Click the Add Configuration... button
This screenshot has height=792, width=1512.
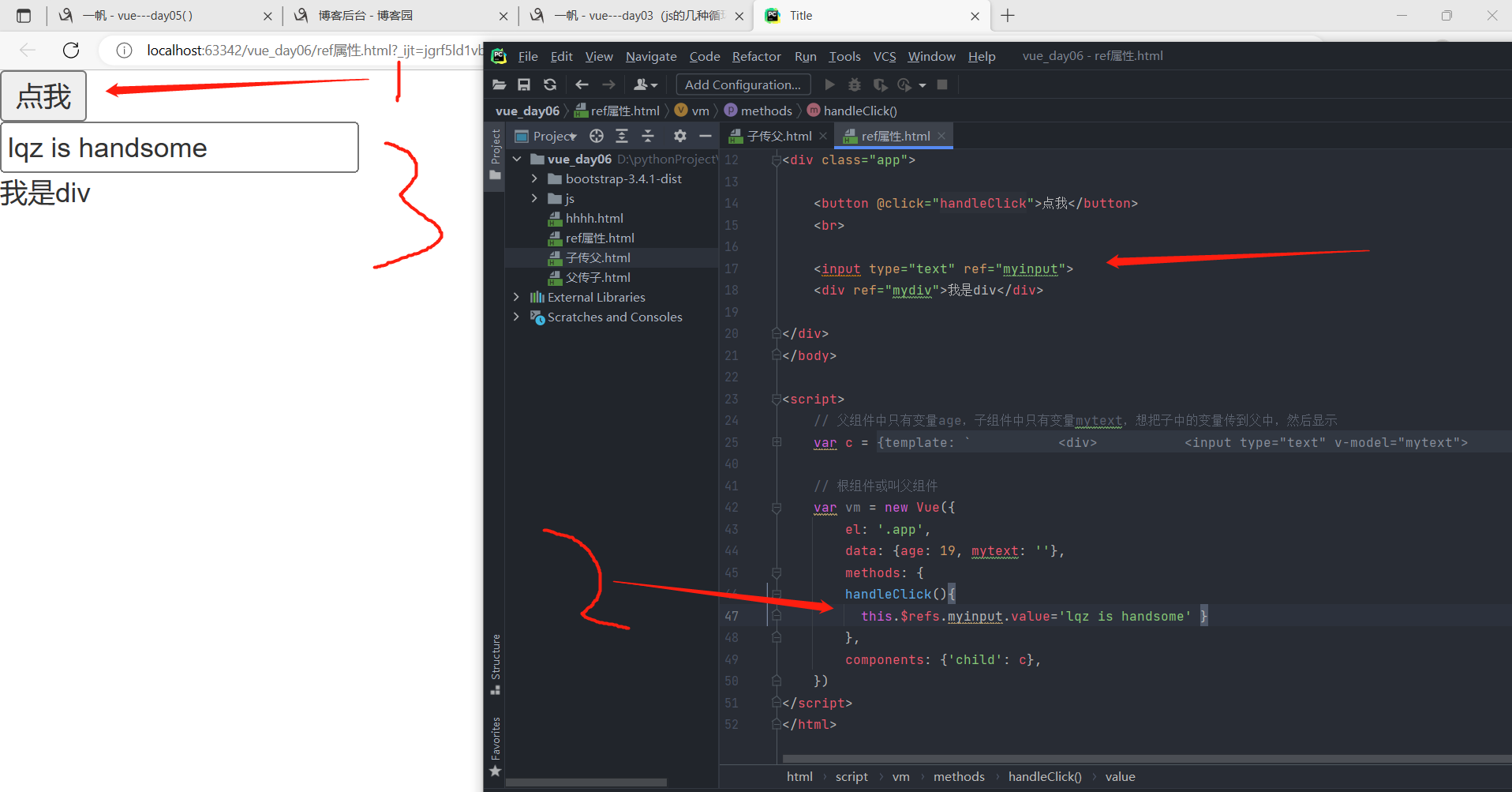(x=743, y=84)
